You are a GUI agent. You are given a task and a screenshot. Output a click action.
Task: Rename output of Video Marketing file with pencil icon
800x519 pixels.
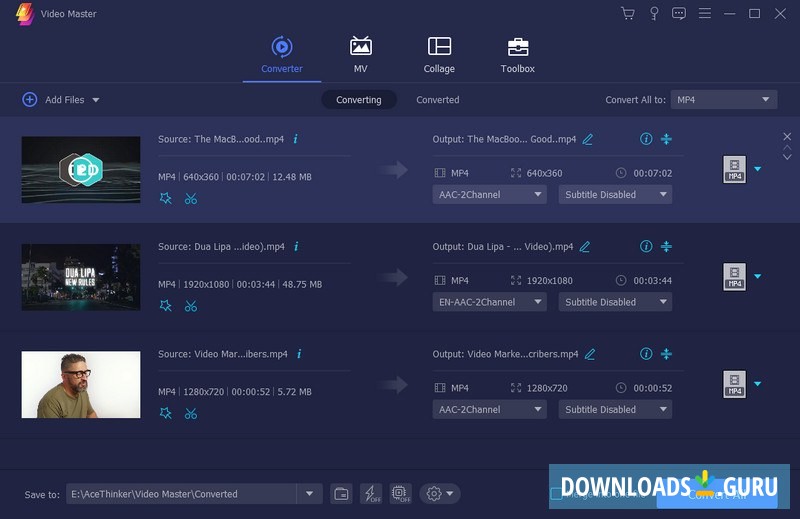[590, 354]
